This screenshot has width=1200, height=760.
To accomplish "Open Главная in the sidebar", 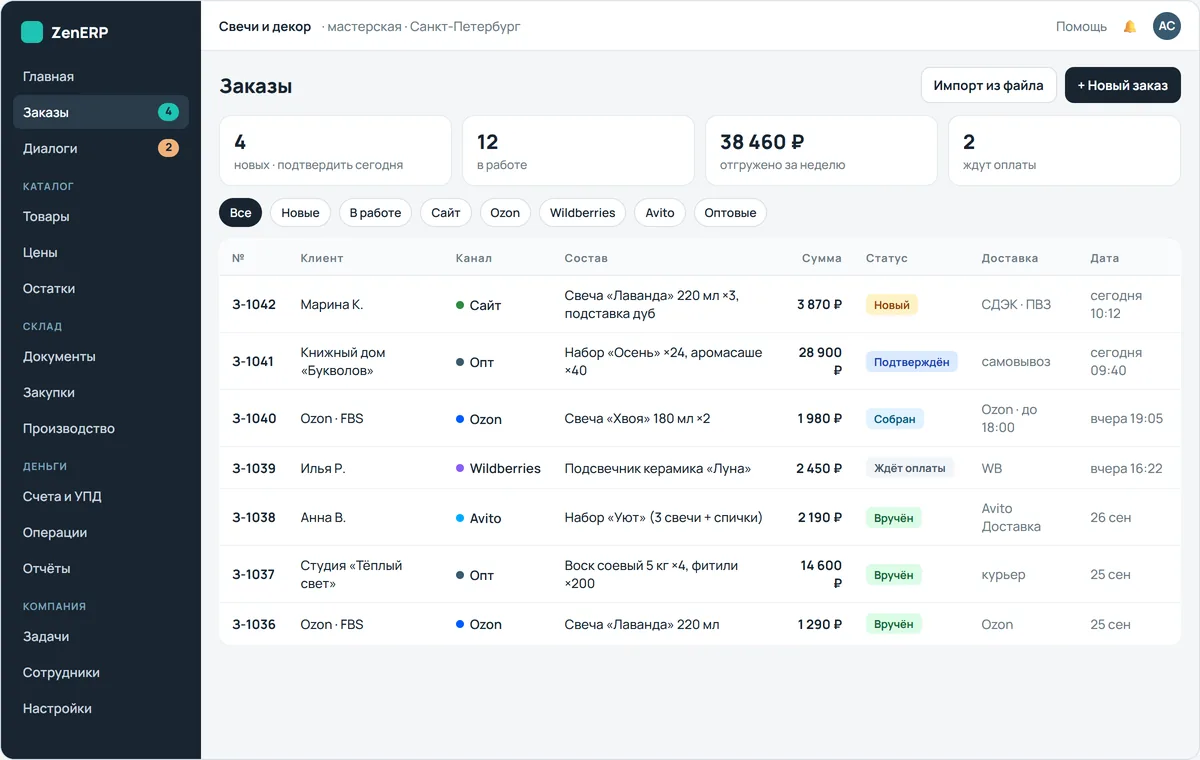I will click(100, 76).
